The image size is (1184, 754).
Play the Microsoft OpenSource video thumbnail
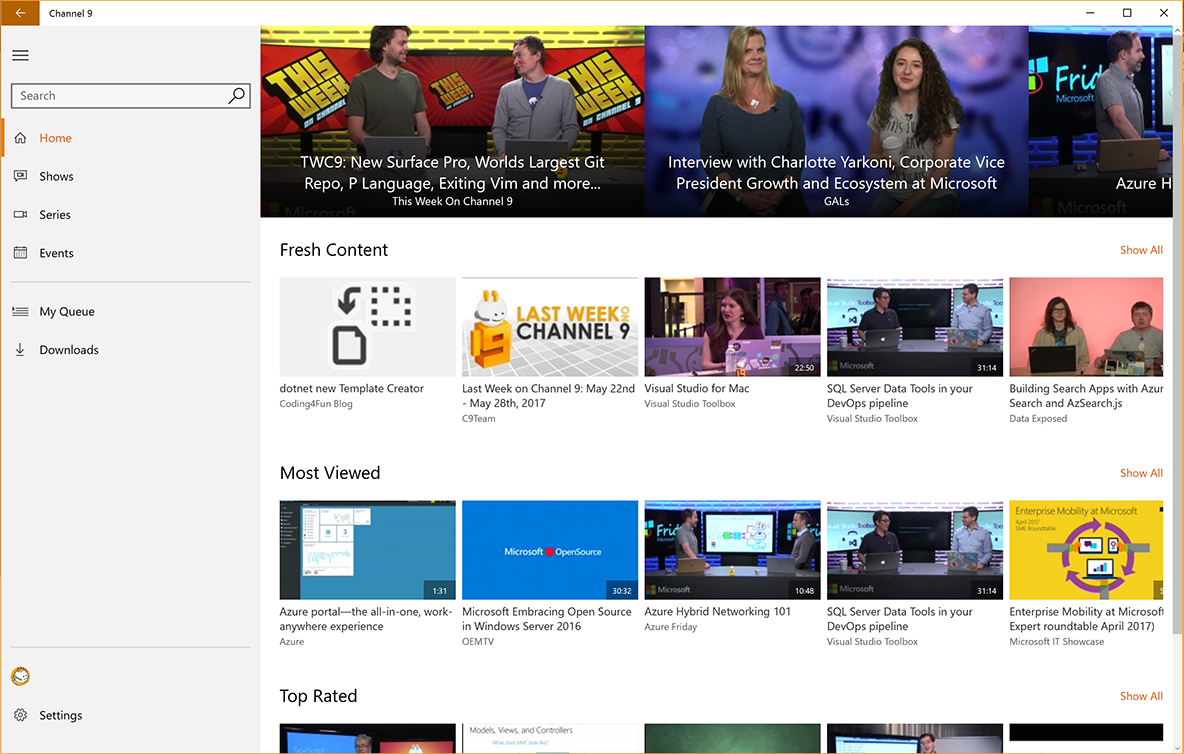pyautogui.click(x=550, y=550)
